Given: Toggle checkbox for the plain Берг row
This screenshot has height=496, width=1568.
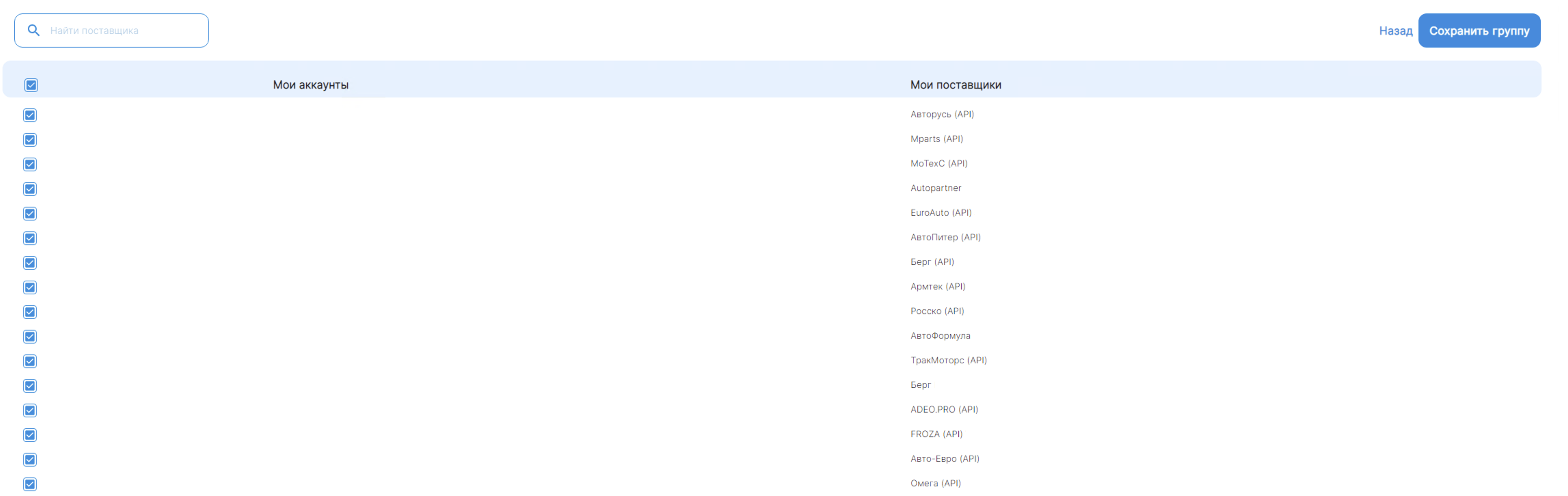Looking at the screenshot, I should tap(30, 386).
